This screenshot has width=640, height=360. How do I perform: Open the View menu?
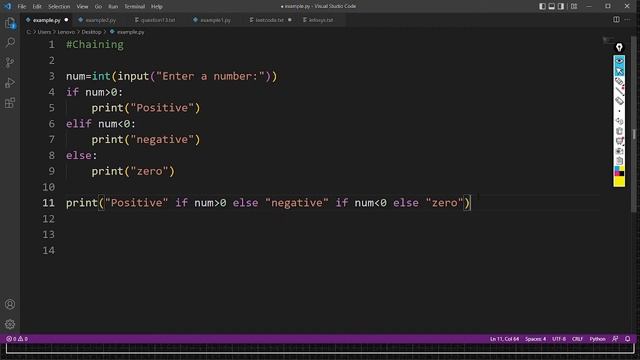pos(82,7)
